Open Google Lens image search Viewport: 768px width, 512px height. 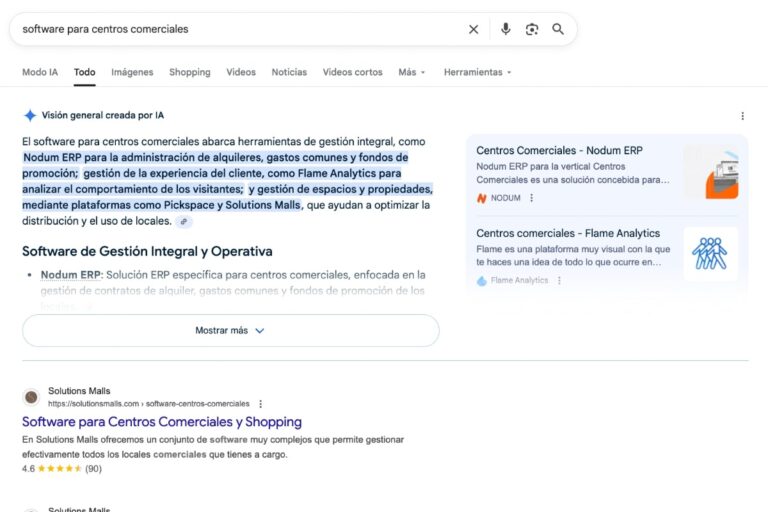click(532, 29)
